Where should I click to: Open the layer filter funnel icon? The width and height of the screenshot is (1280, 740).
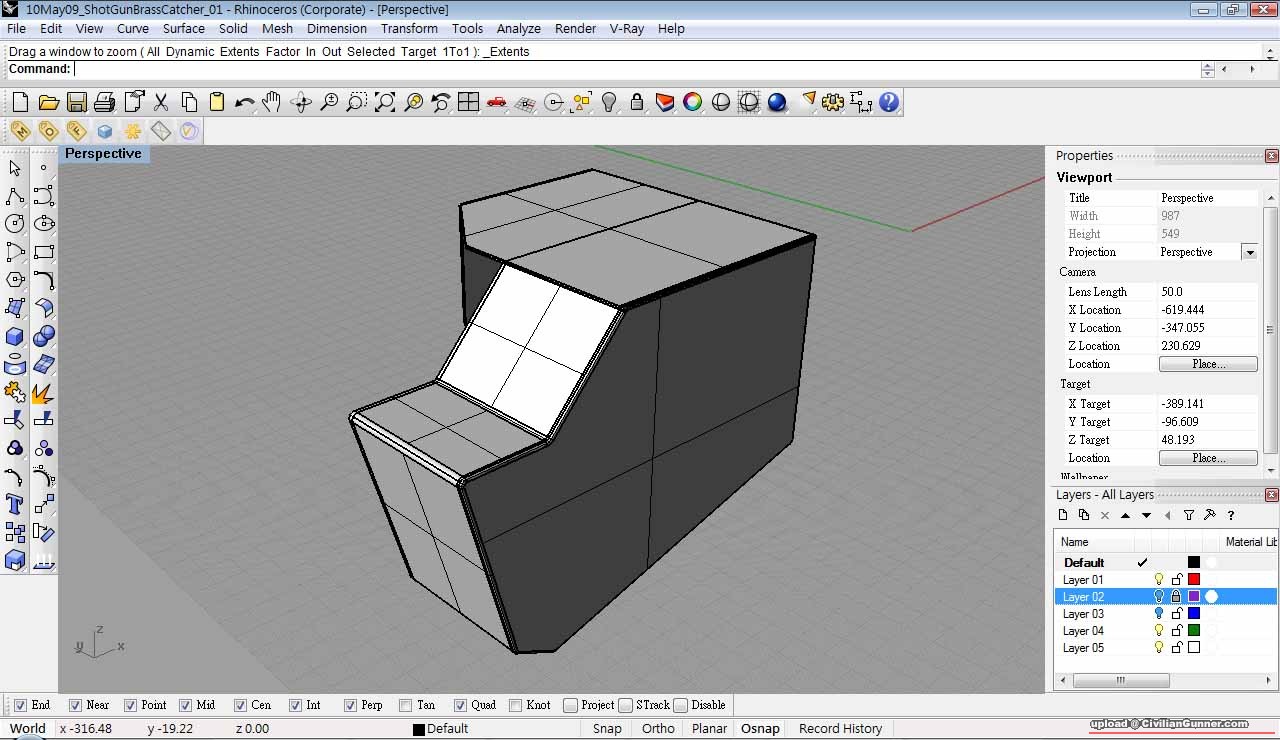[1189, 515]
